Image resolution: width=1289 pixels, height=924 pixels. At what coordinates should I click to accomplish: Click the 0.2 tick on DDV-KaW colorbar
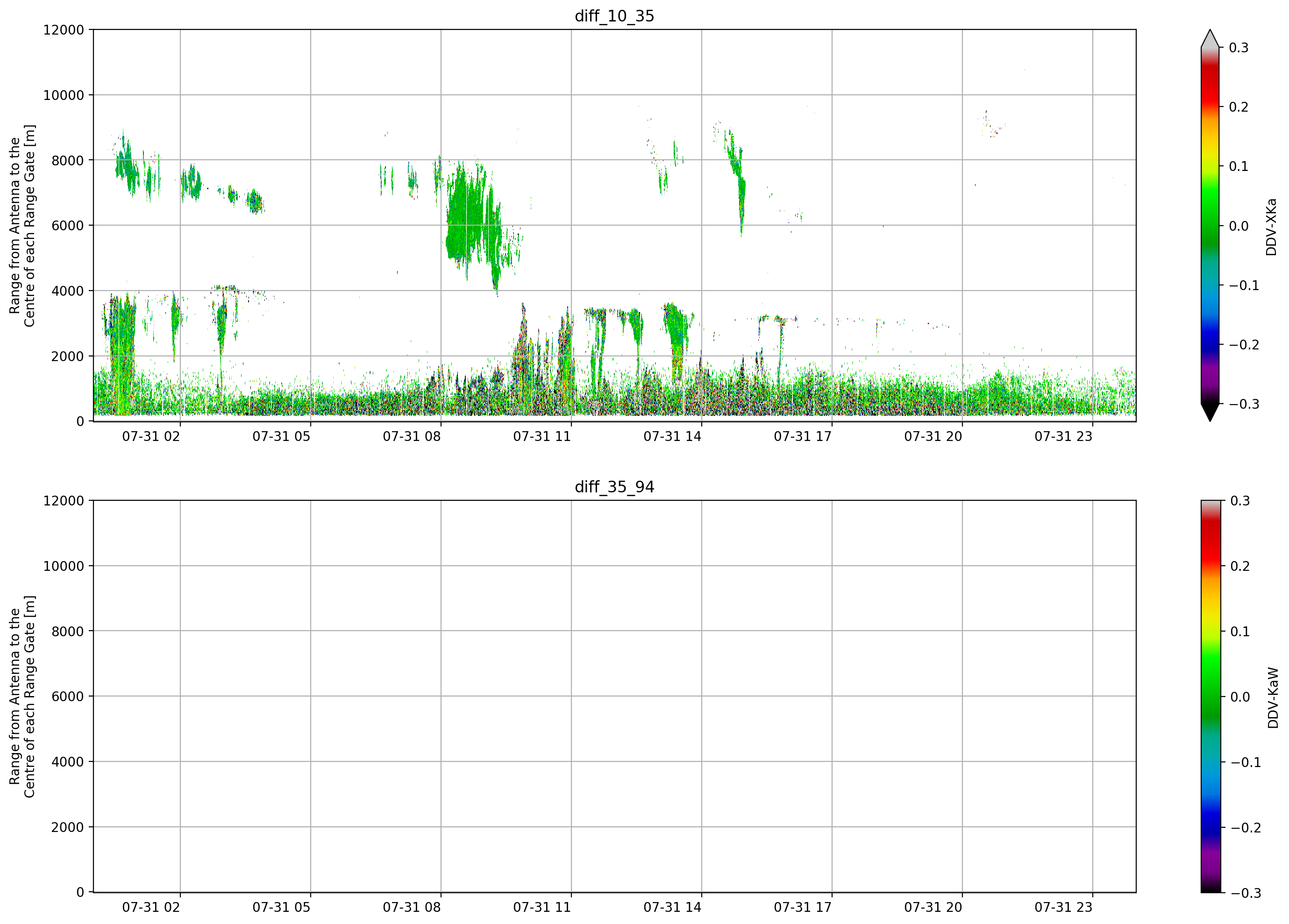point(1240,567)
